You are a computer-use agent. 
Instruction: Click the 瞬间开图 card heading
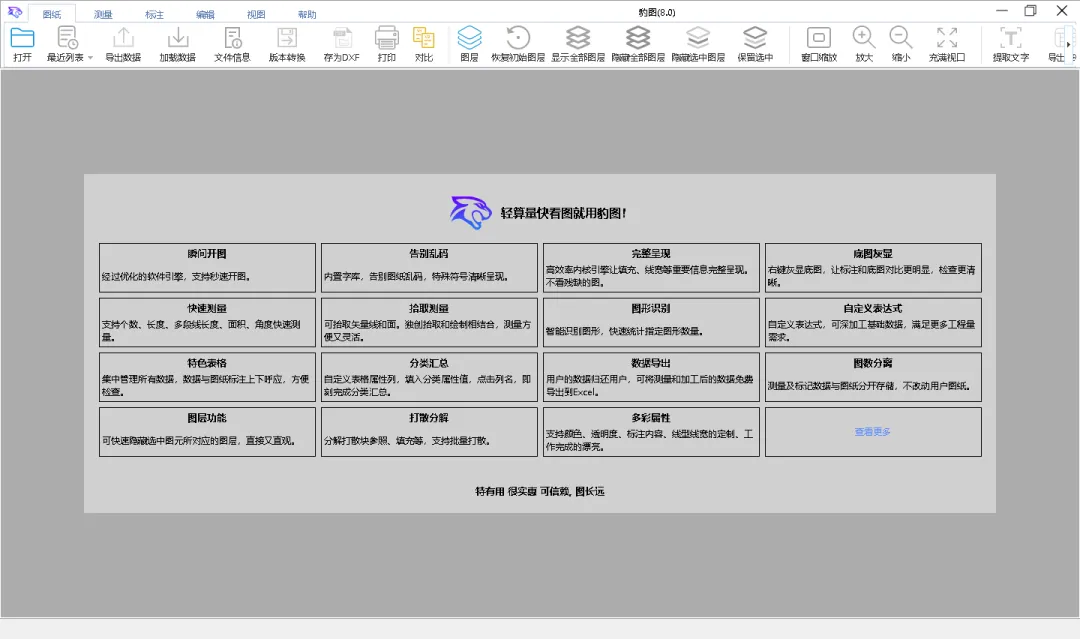coord(207,253)
